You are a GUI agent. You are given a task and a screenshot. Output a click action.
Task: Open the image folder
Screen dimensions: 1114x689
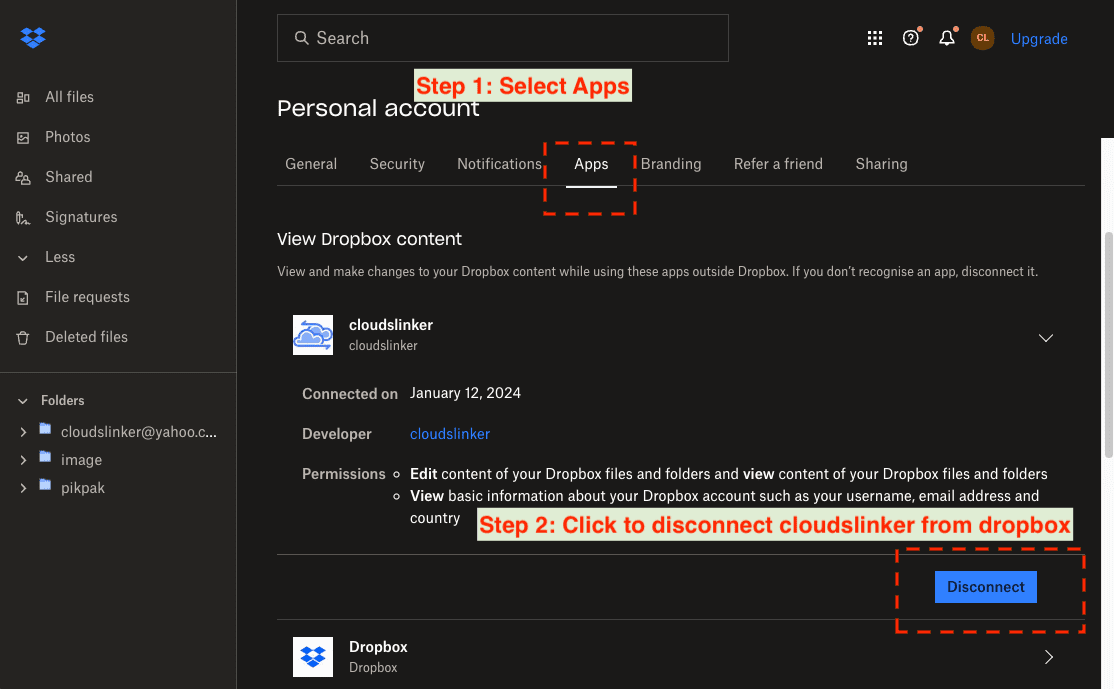pos(81,460)
